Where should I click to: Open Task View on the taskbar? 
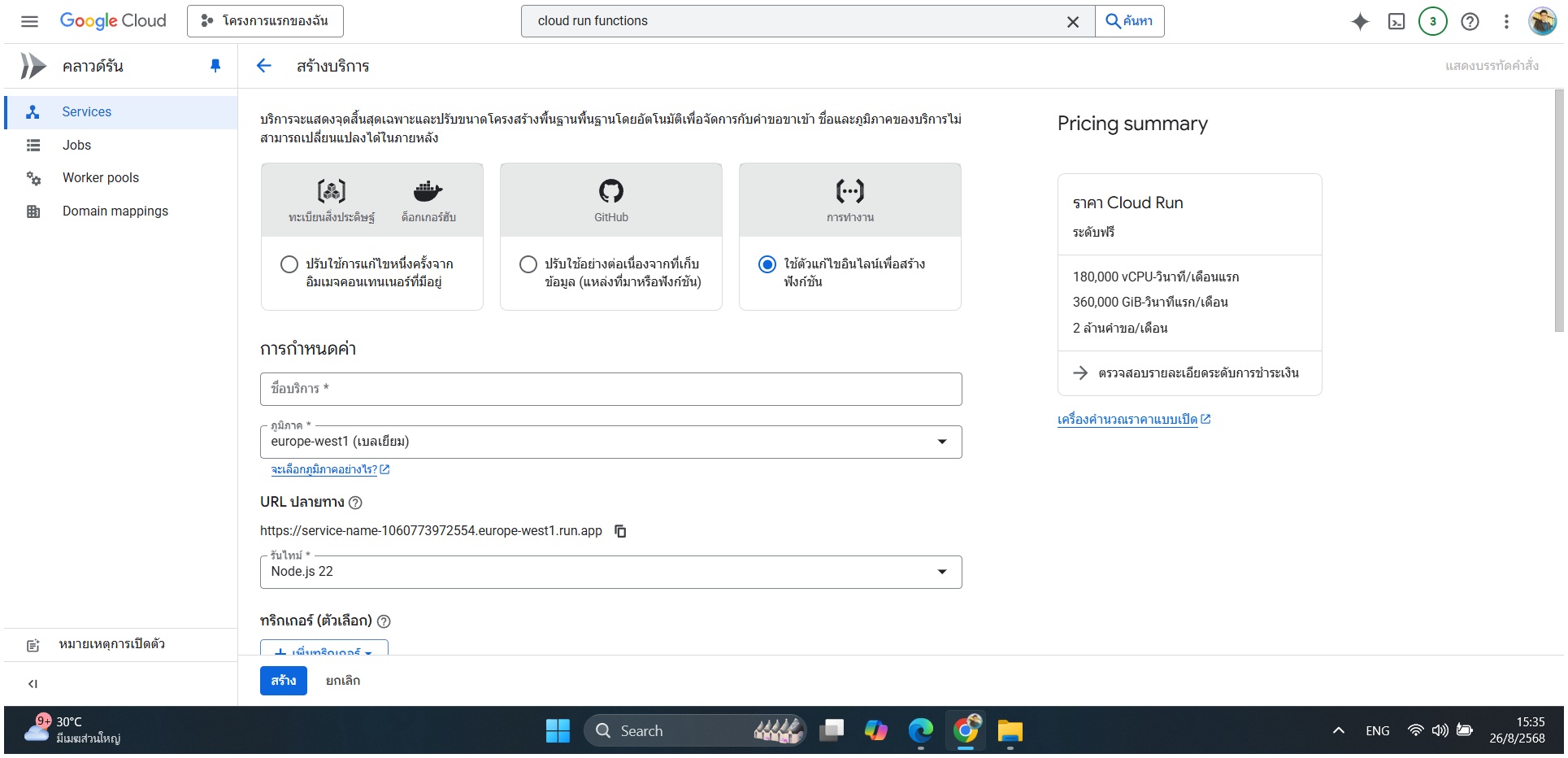tap(832, 730)
